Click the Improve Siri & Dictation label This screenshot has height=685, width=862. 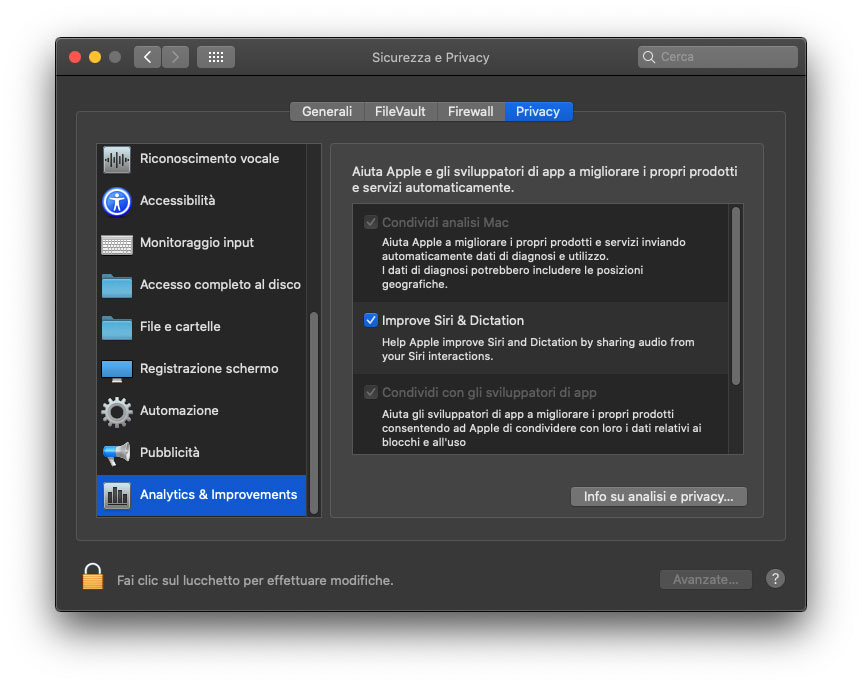coord(452,320)
